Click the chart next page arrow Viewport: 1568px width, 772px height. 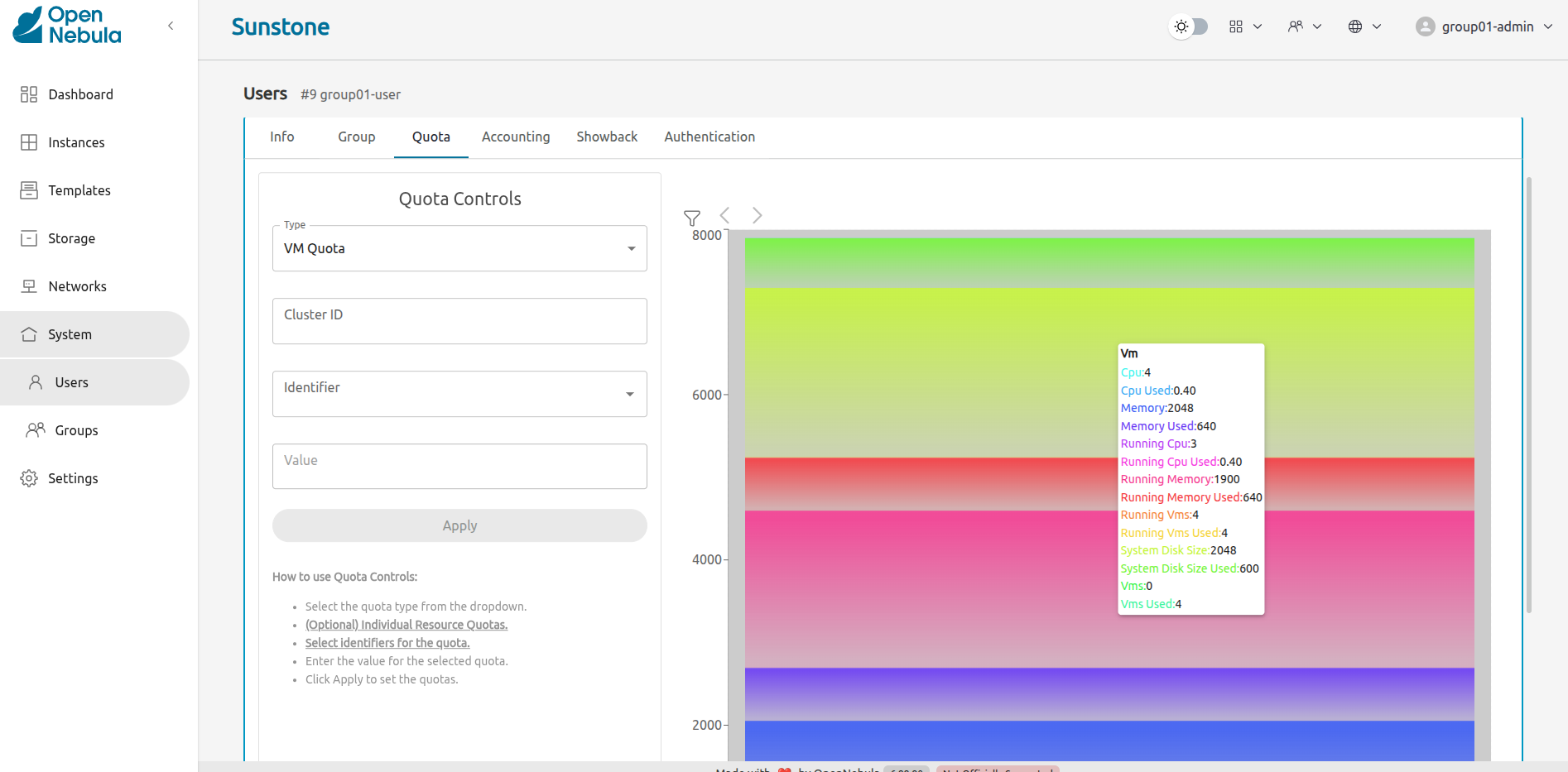(x=757, y=216)
